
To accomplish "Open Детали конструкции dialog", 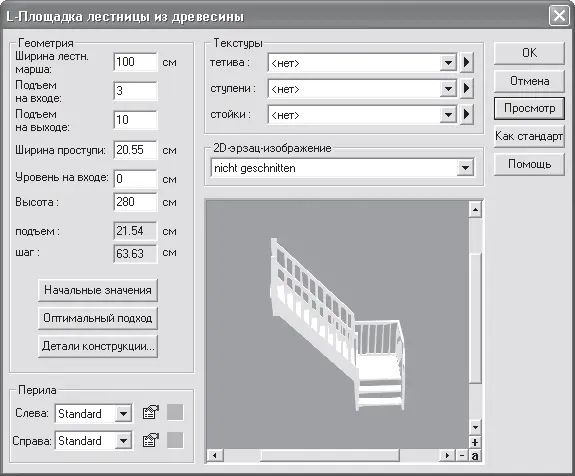I will 98,346.
